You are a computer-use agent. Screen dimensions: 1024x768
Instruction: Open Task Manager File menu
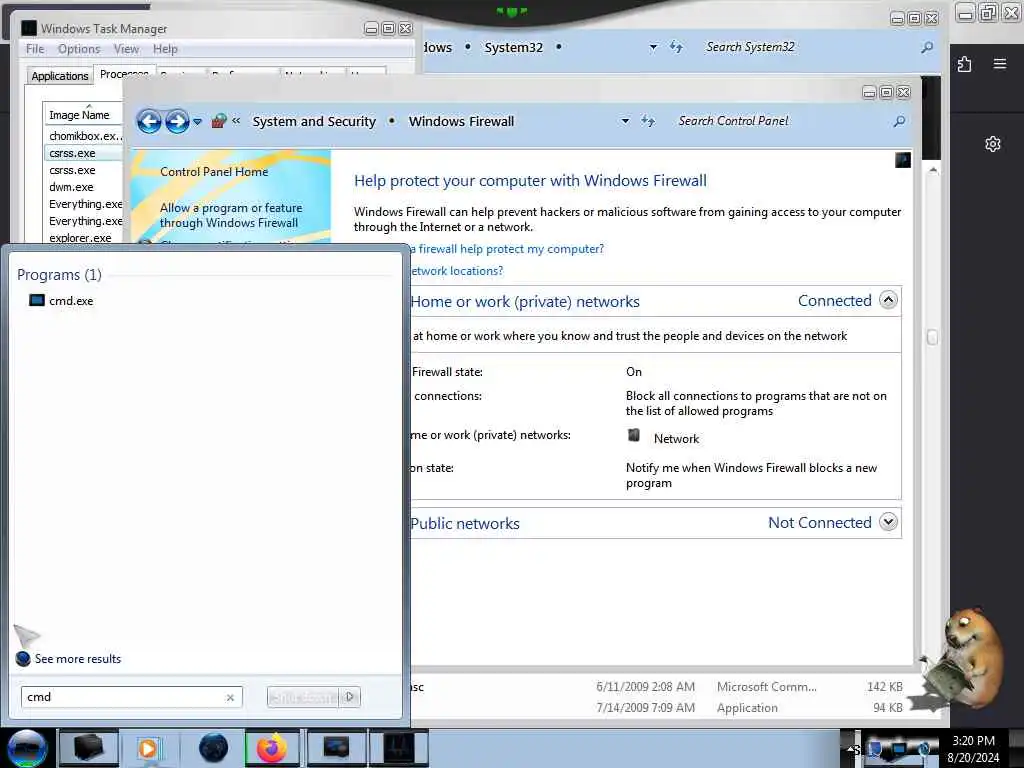[35, 49]
